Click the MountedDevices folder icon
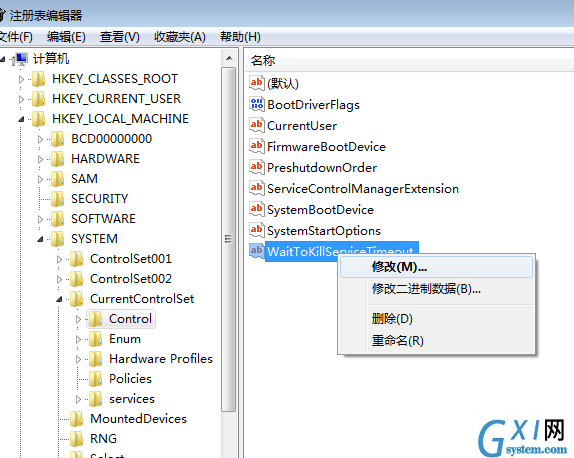The width and height of the screenshot is (574, 458). tap(77, 419)
